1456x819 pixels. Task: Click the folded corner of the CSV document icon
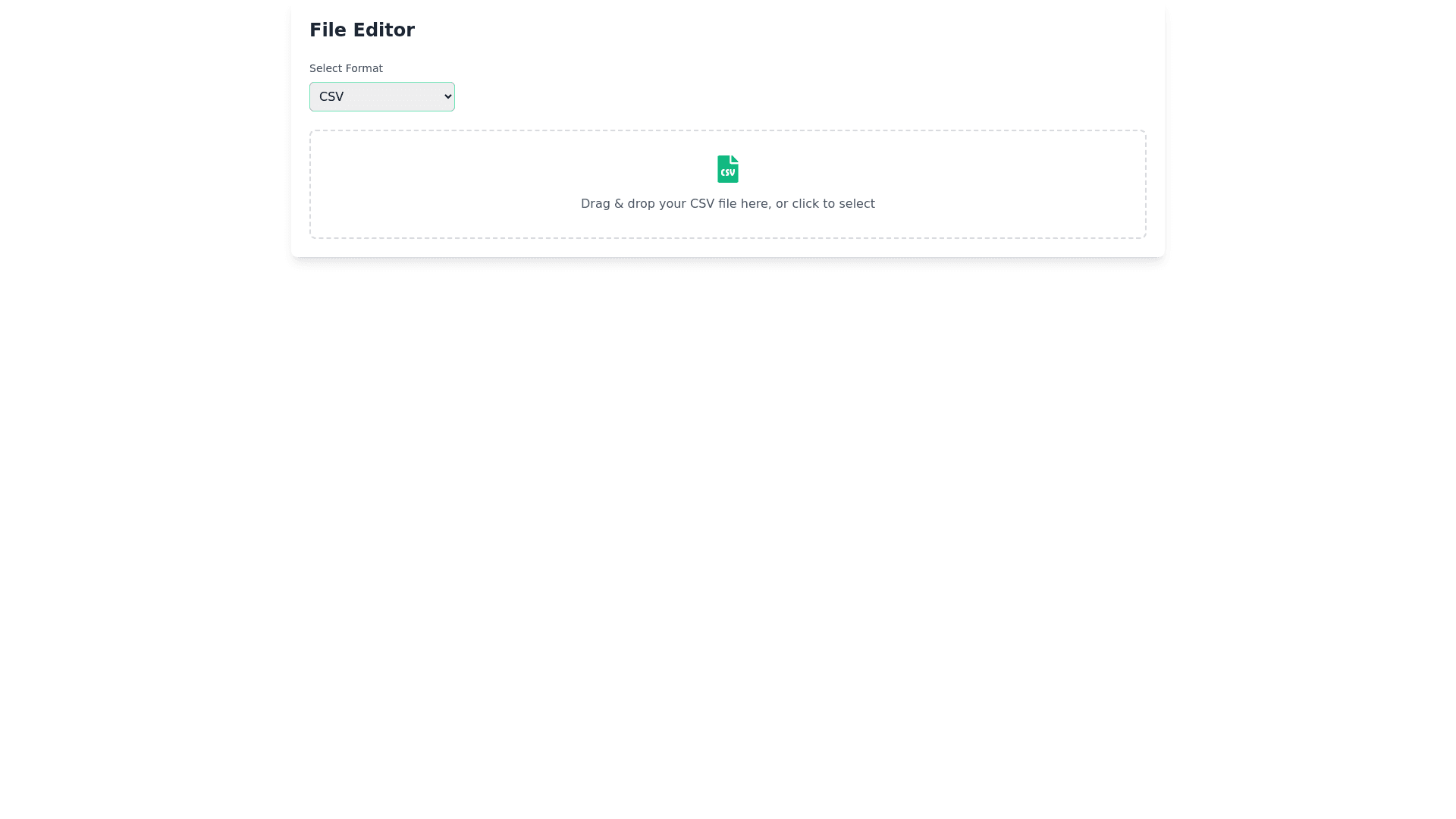tap(735, 158)
